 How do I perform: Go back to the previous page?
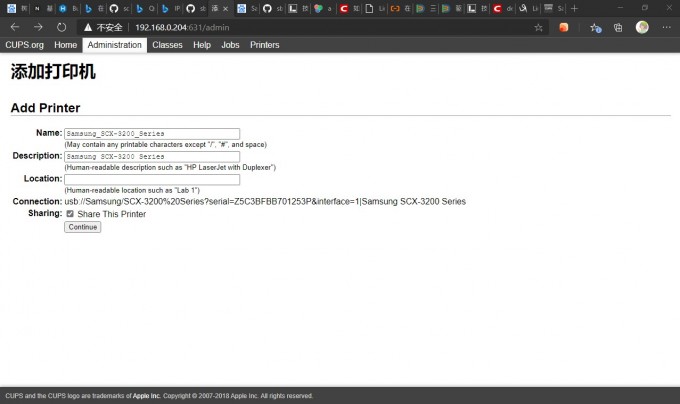click(15, 27)
